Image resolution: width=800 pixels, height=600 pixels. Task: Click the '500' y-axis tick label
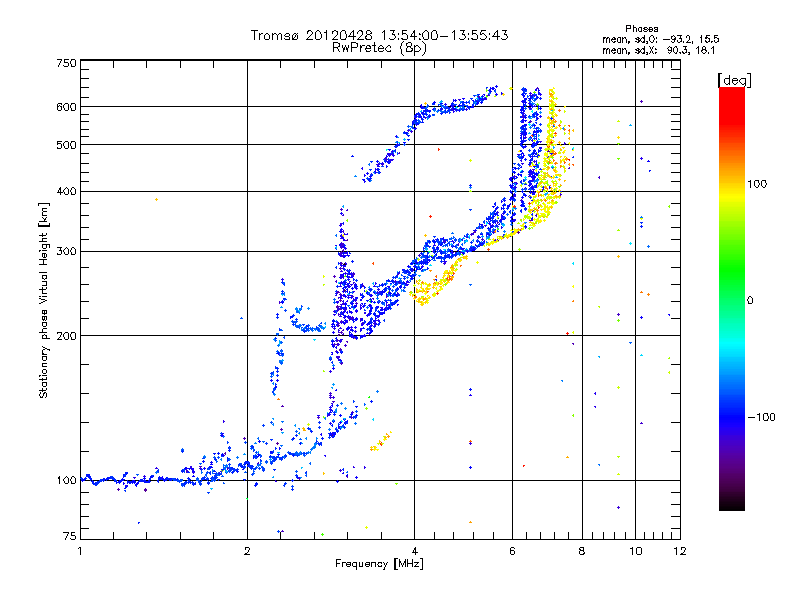67,145
